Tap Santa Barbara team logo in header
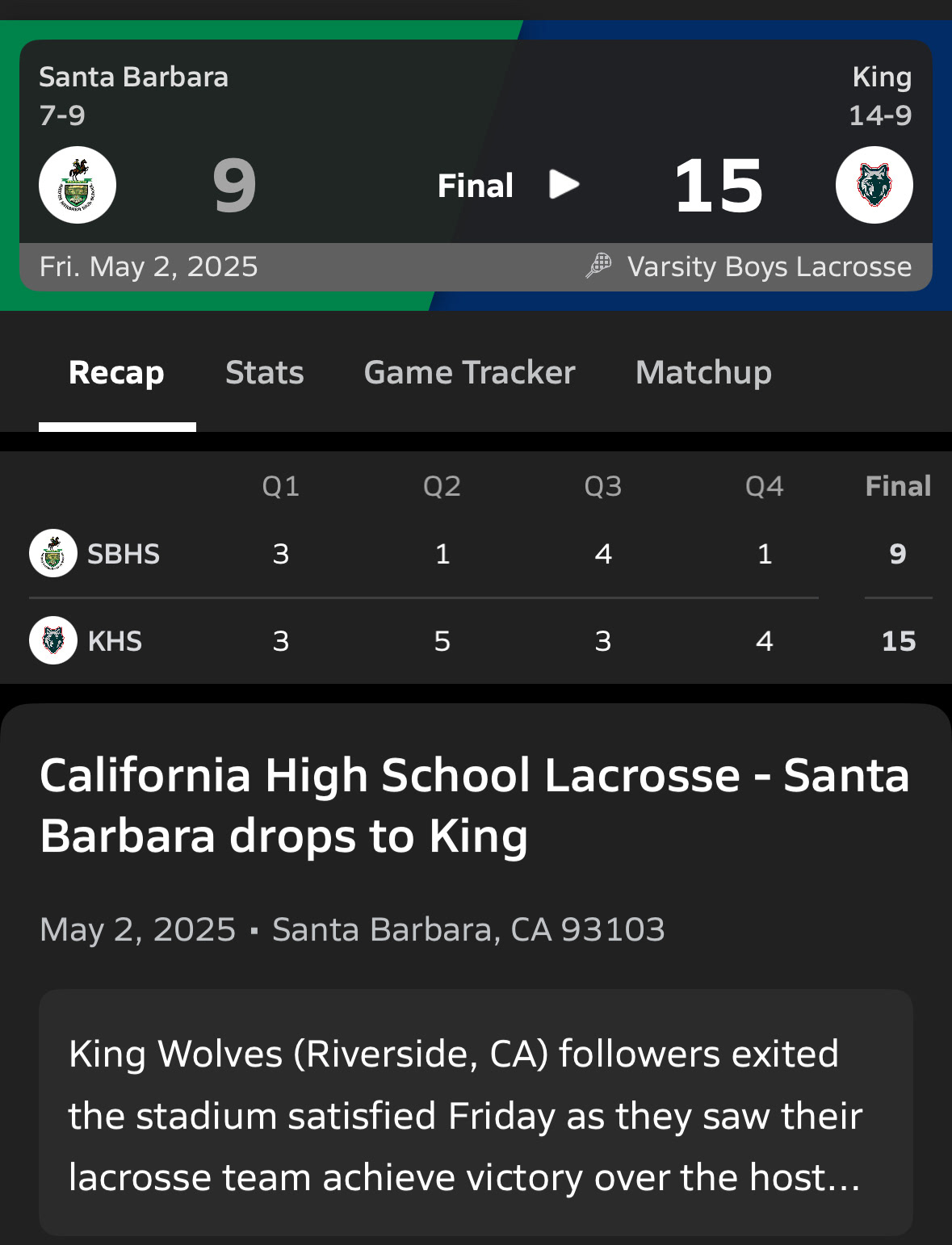The width and height of the screenshot is (952, 1245). point(78,185)
